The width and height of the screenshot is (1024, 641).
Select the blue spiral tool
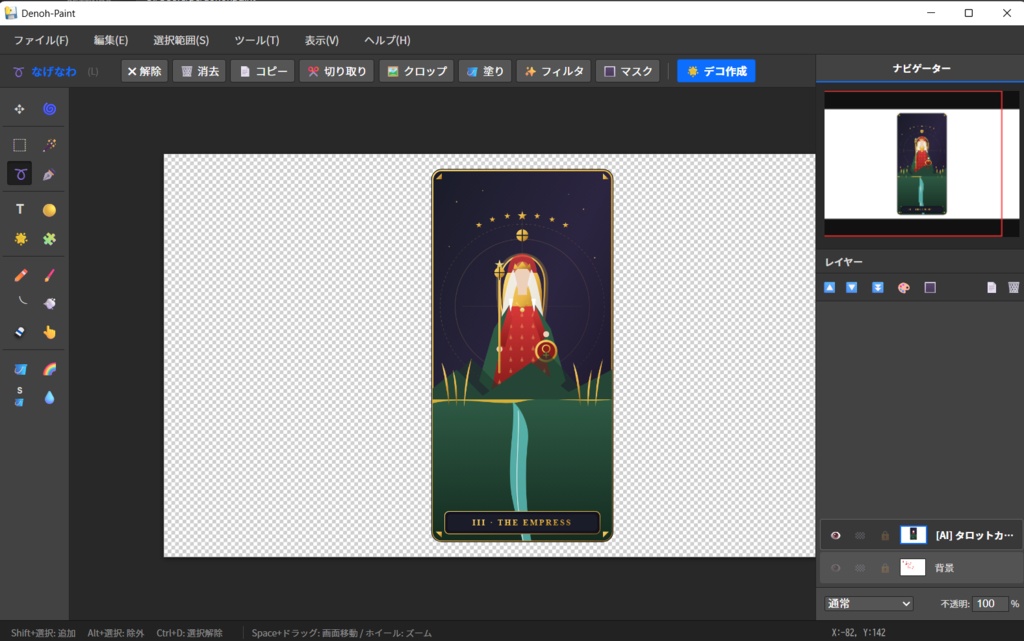coord(50,109)
